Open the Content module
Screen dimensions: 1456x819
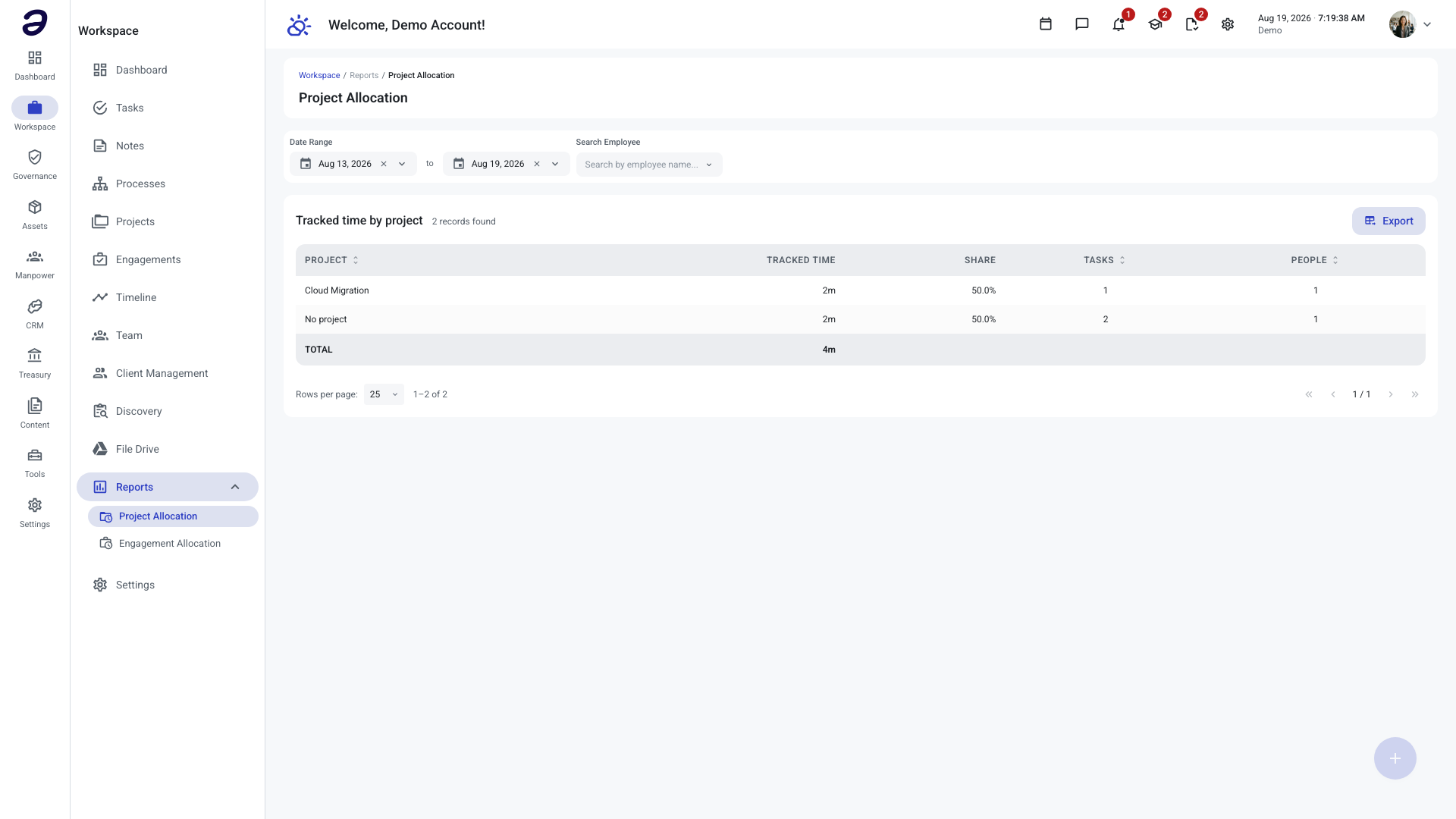(x=35, y=413)
